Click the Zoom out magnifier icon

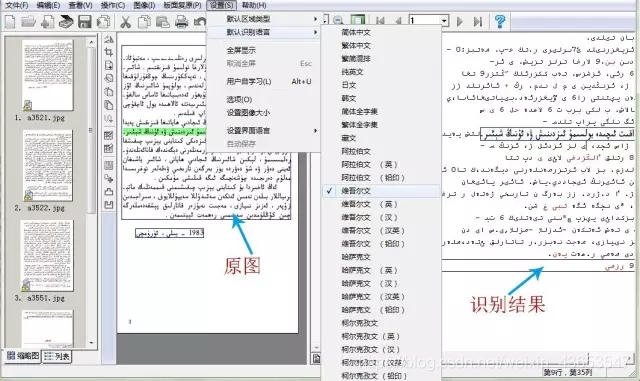point(338,20)
